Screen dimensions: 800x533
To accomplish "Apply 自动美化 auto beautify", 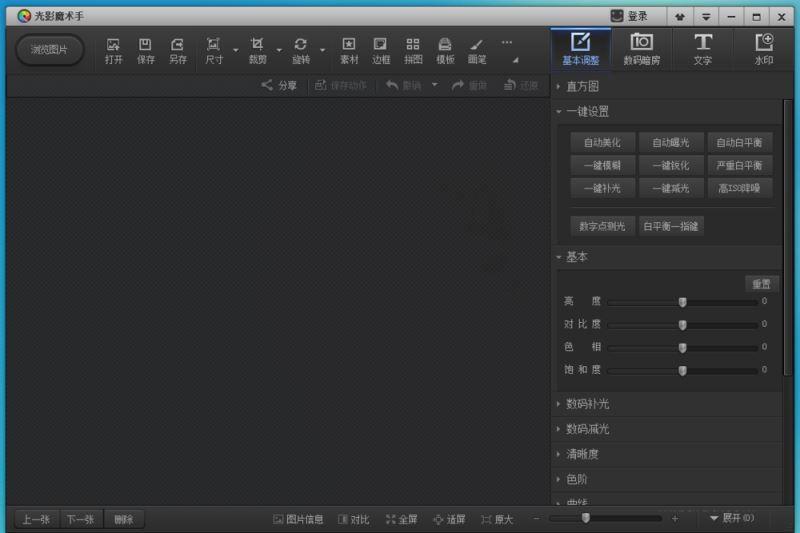I will [602, 142].
